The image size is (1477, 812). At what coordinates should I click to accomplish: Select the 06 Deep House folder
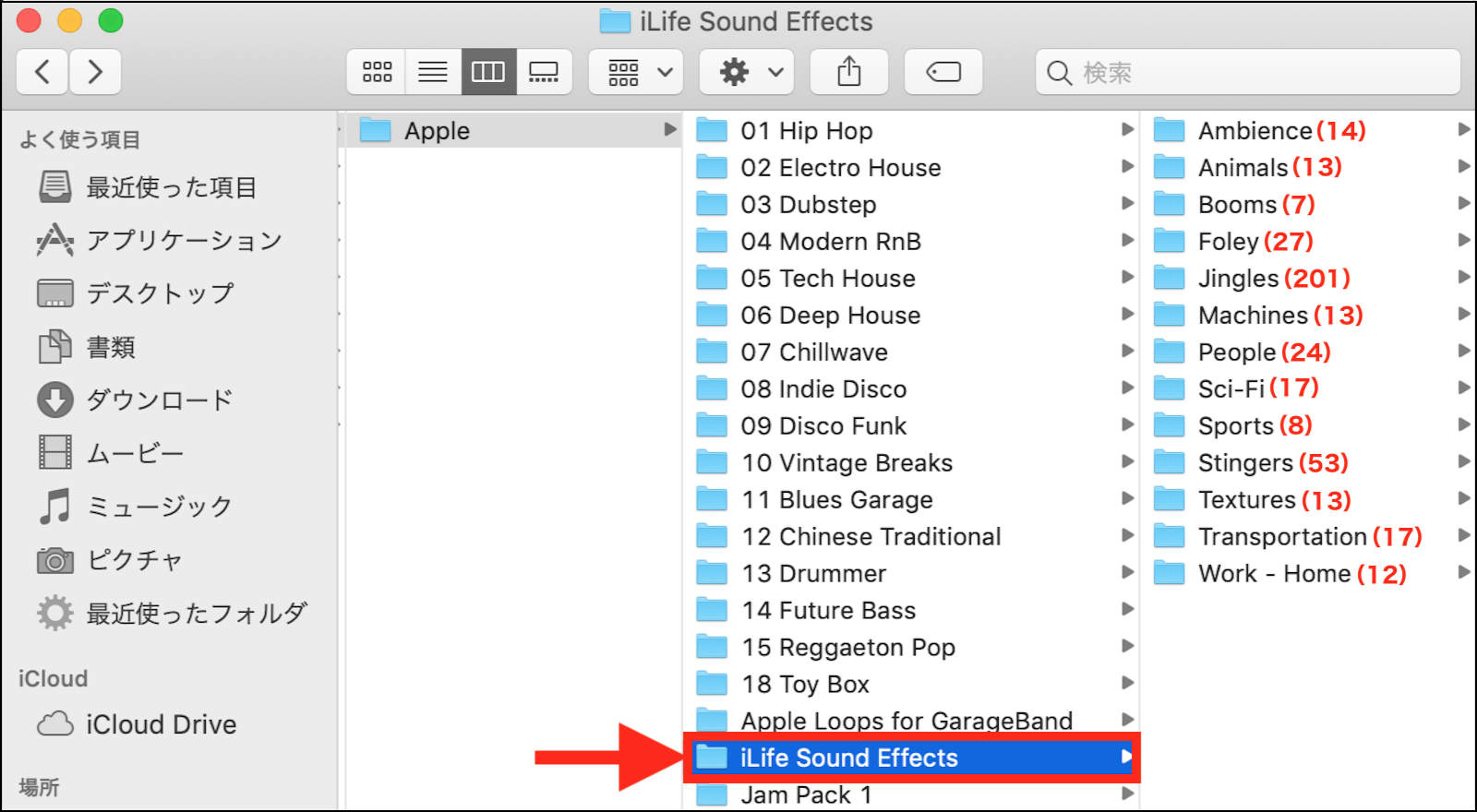point(911,315)
